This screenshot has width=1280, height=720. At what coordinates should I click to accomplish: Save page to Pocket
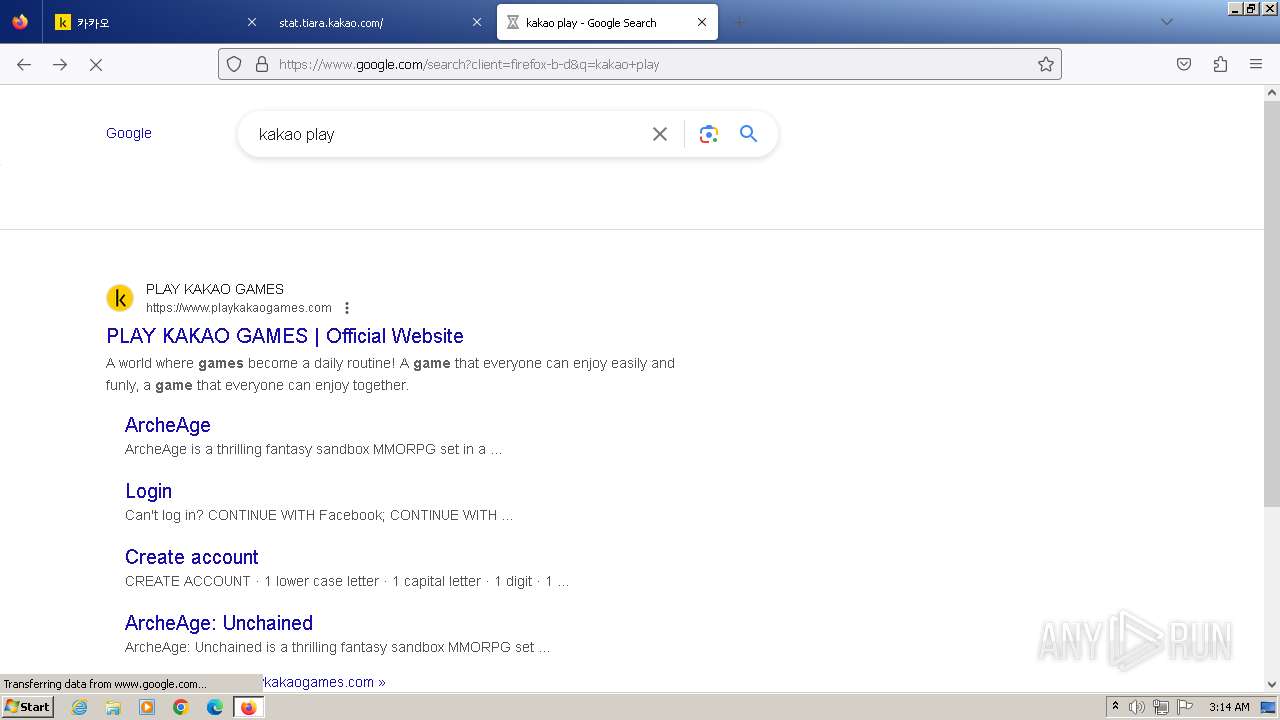(x=1184, y=64)
